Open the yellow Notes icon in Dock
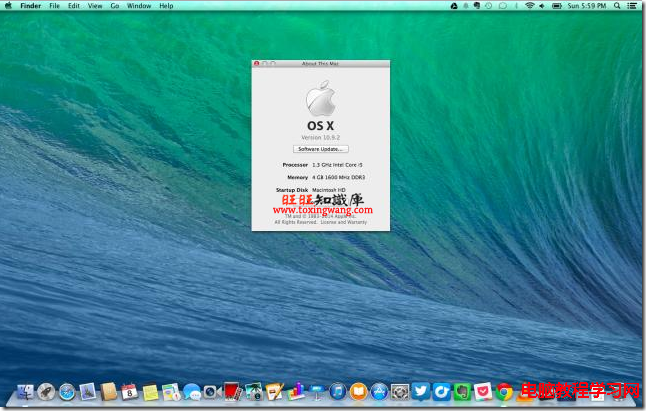The width and height of the screenshot is (646, 411). click(x=150, y=392)
